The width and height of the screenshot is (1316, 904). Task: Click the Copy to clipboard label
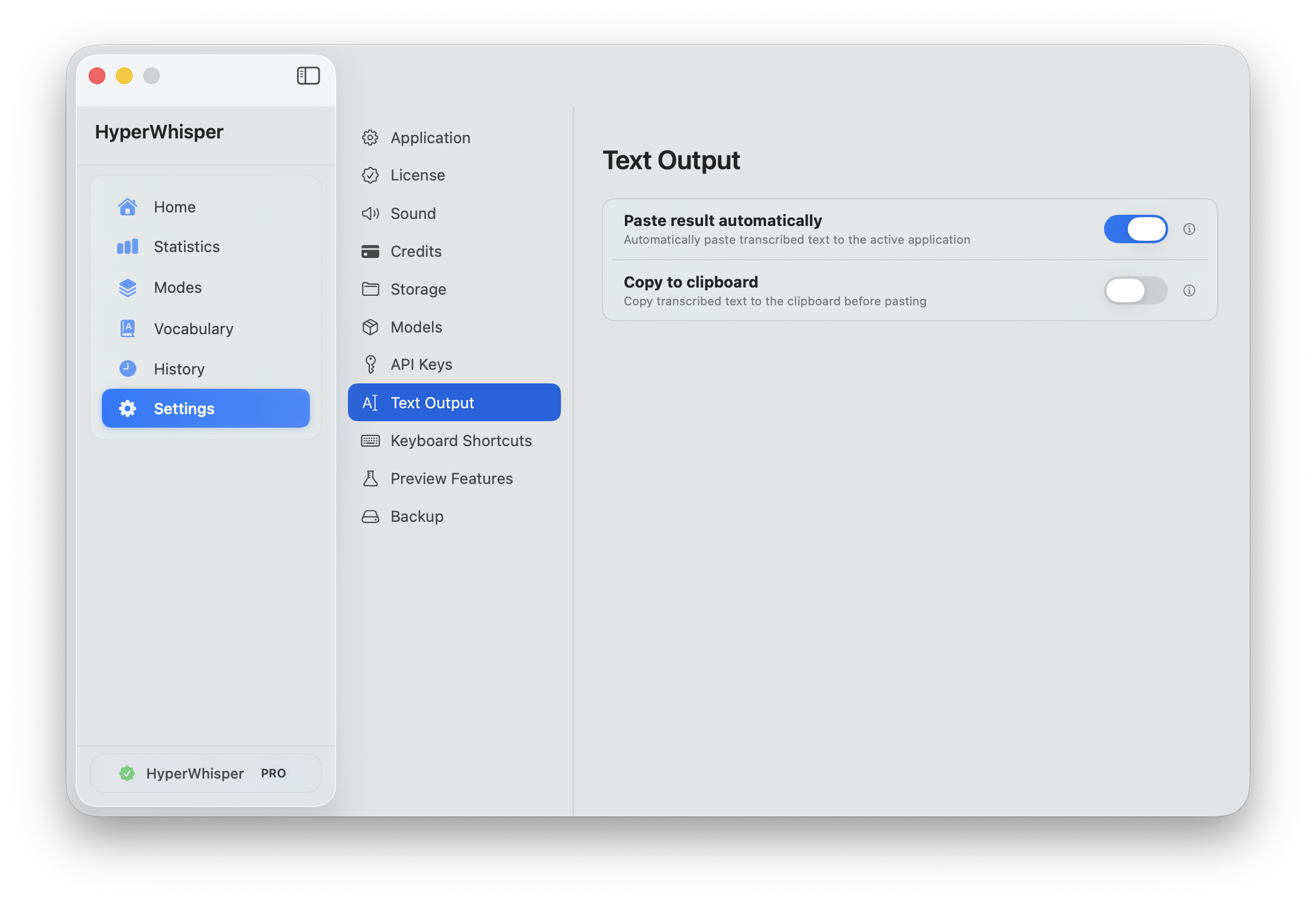tap(691, 282)
